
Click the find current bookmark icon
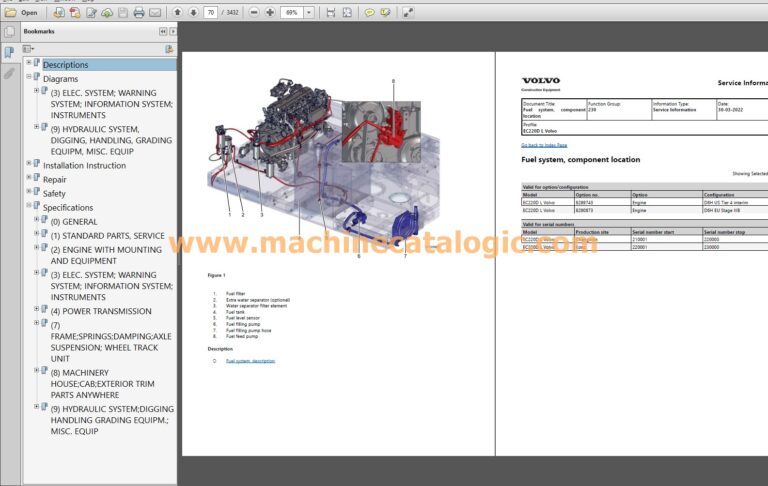[169, 49]
